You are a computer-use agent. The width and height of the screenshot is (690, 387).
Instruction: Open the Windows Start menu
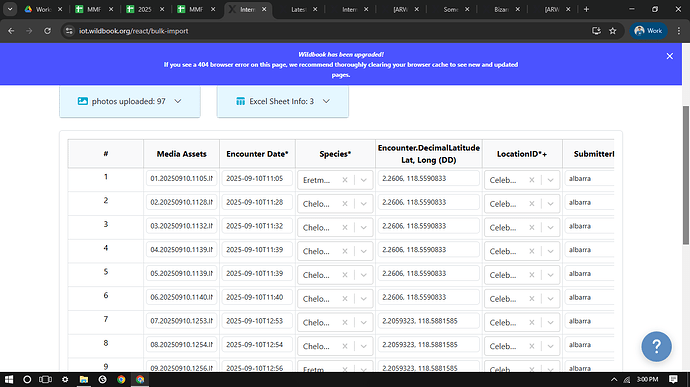coord(9,379)
